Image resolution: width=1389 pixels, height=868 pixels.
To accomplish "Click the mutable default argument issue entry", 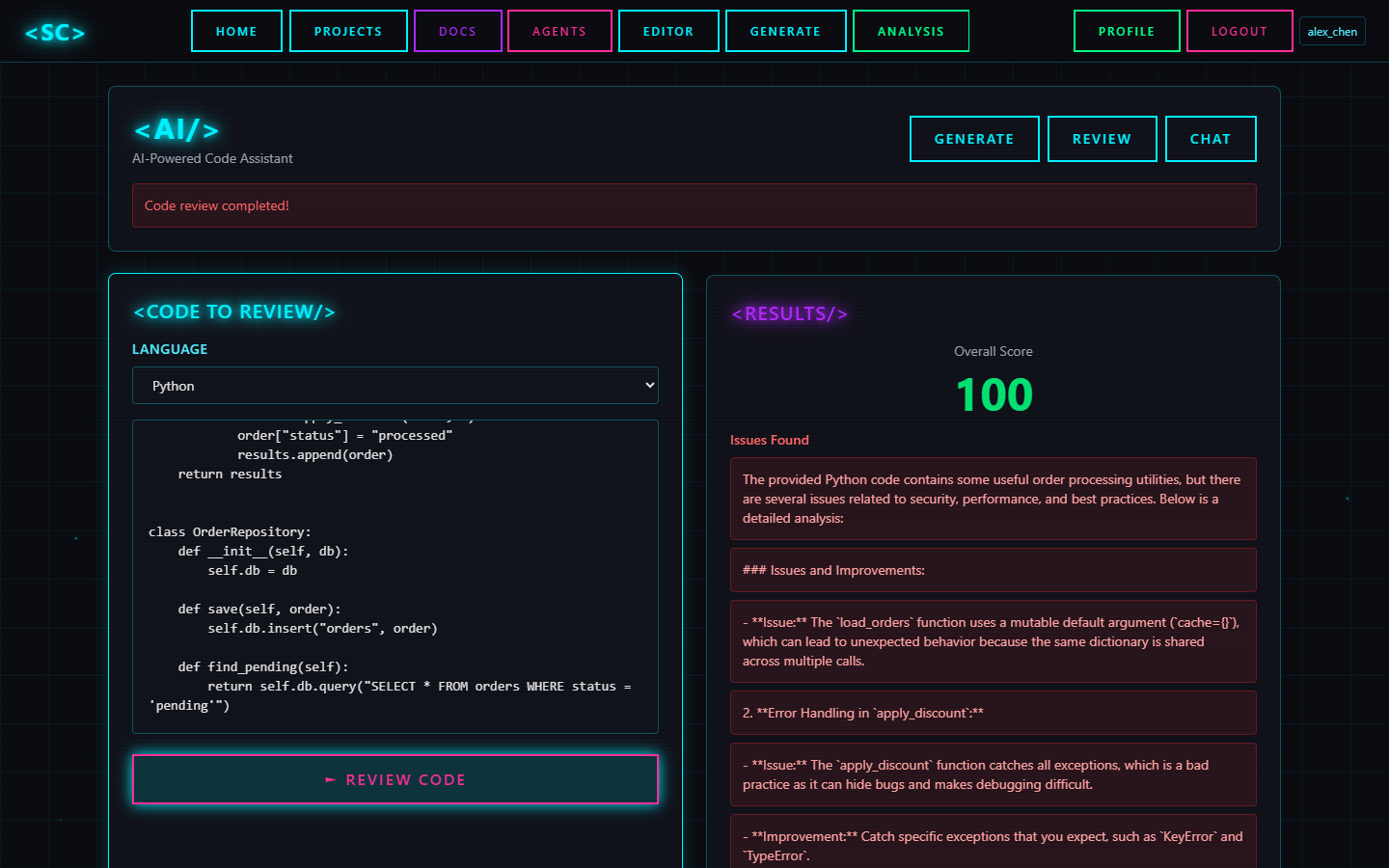I will [994, 641].
